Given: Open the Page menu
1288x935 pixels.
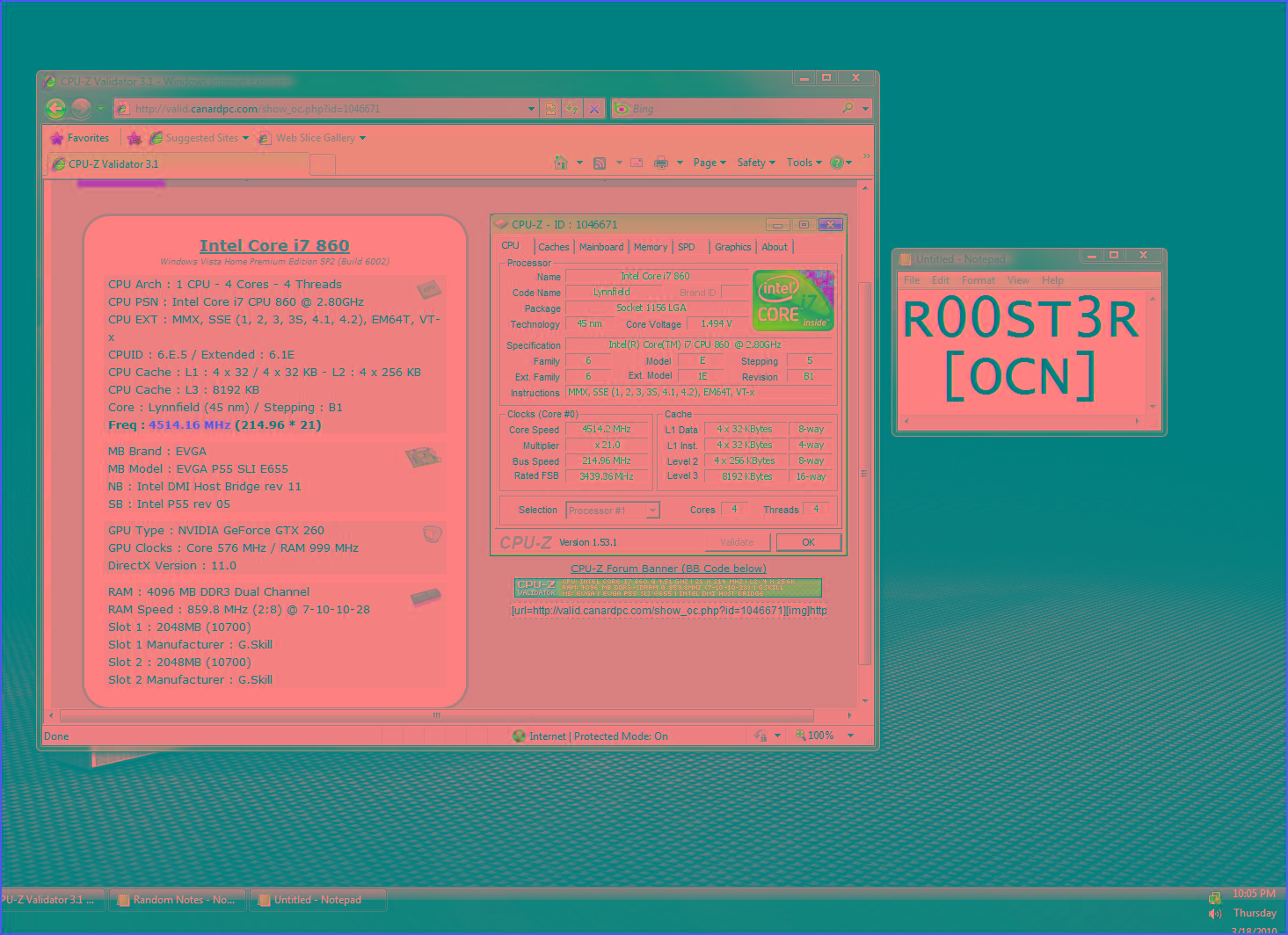Looking at the screenshot, I should (x=709, y=163).
